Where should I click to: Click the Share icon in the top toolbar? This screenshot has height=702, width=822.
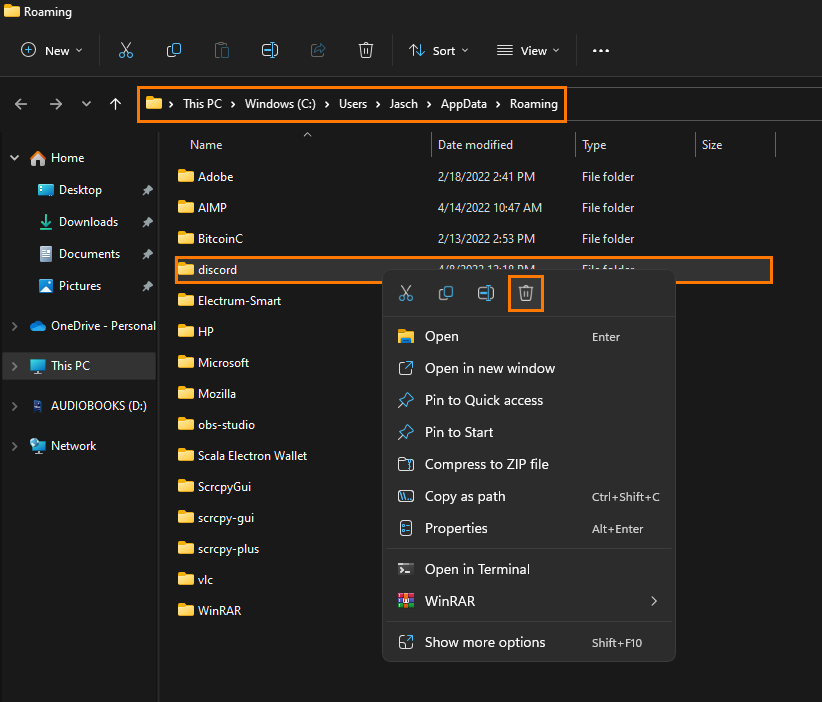(318, 50)
